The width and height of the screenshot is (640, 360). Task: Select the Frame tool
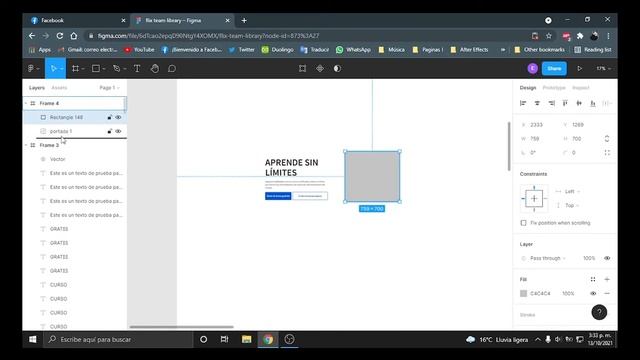75,69
